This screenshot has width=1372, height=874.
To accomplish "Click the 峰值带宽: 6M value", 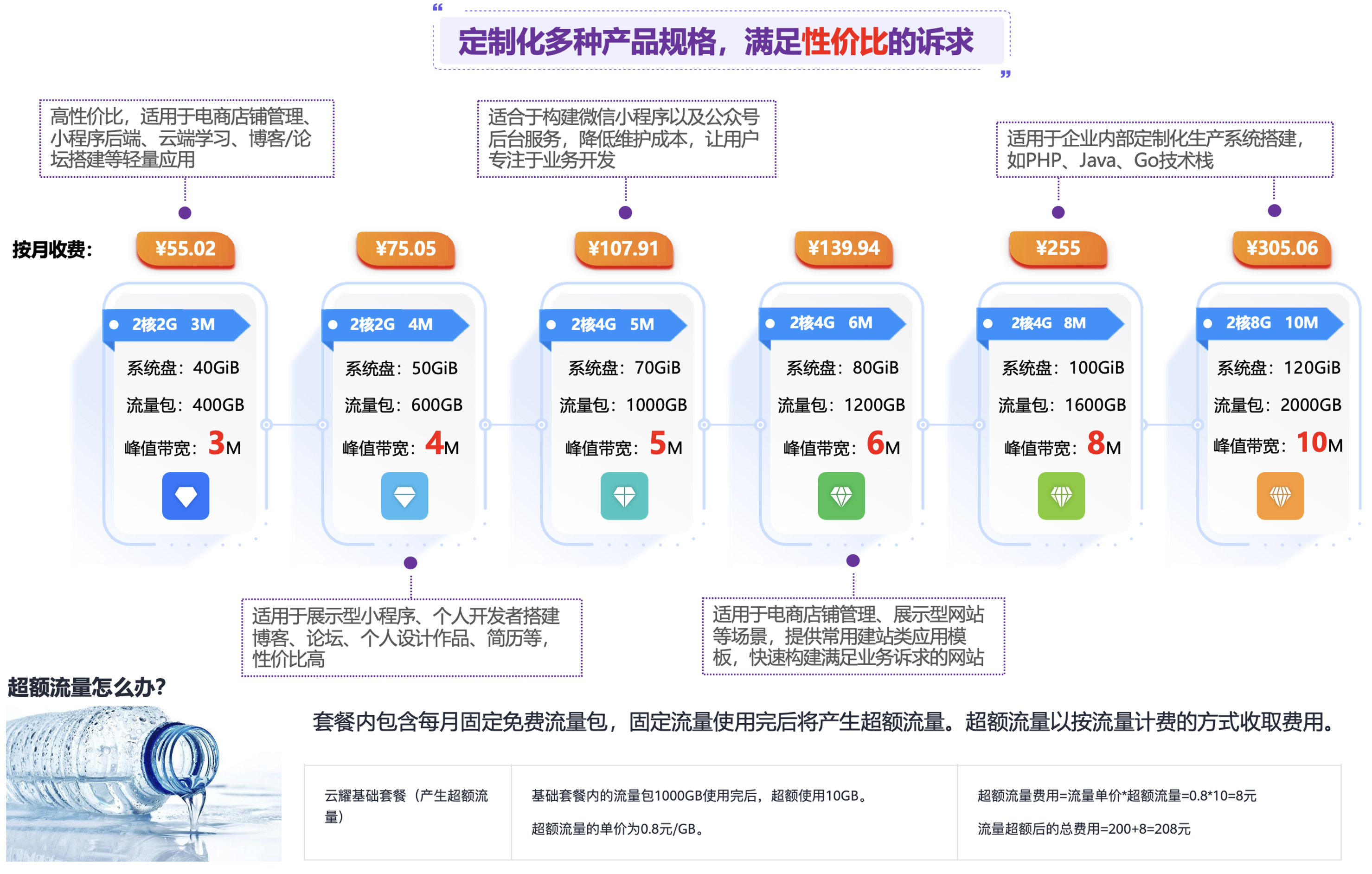I will pyautogui.click(x=842, y=444).
